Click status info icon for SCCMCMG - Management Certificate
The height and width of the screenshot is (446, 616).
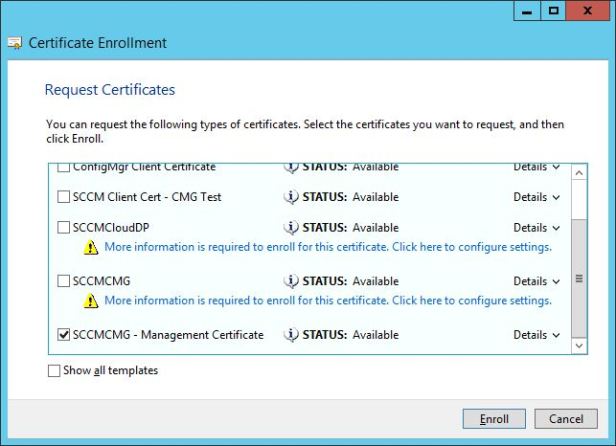[291, 335]
